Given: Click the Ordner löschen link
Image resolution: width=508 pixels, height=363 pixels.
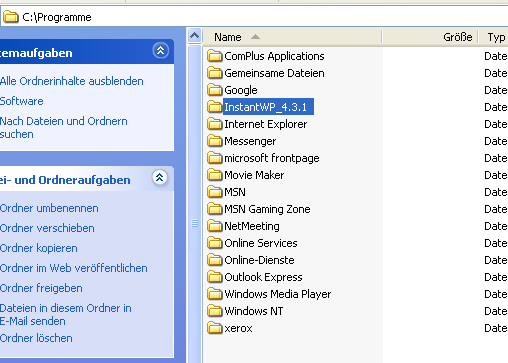Looking at the screenshot, I should (36, 338).
